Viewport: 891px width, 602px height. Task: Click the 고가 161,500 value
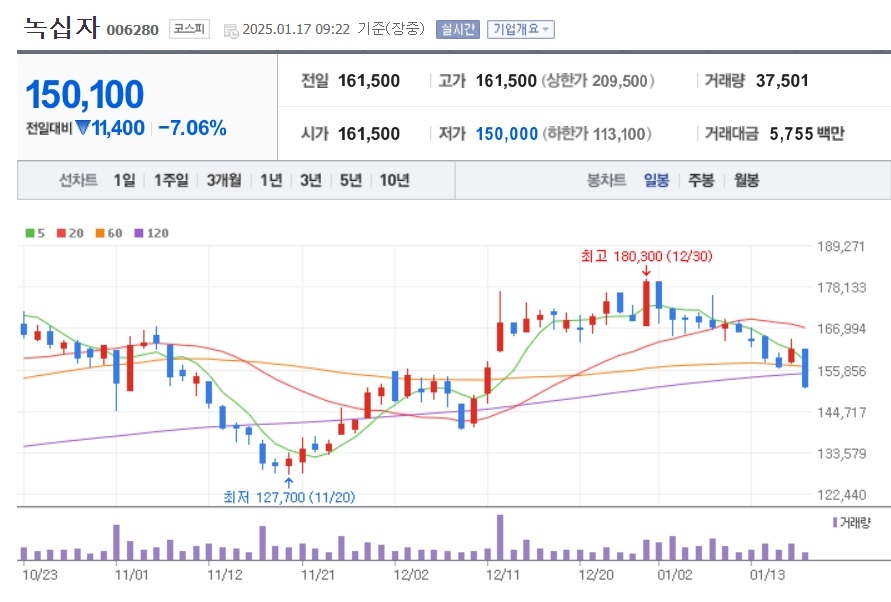tap(506, 81)
